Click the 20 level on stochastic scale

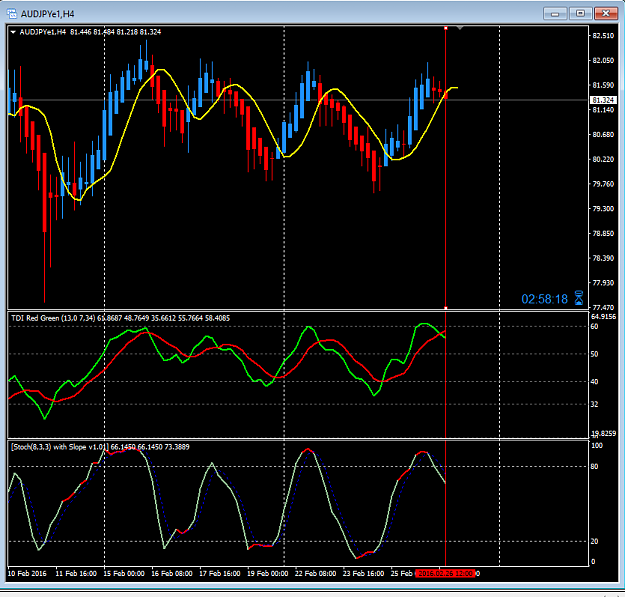pyautogui.click(x=594, y=541)
